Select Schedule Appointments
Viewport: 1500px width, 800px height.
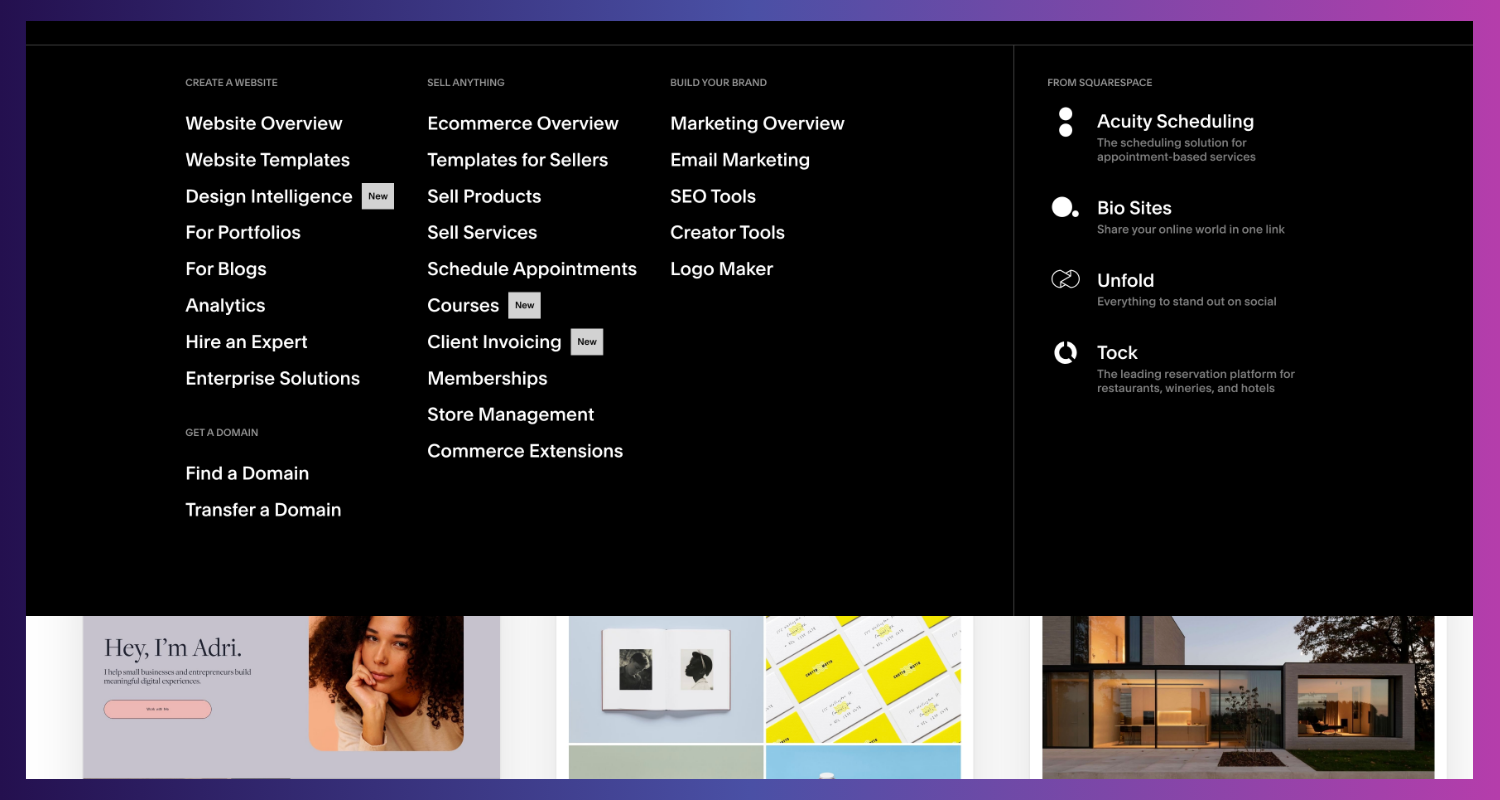532,269
